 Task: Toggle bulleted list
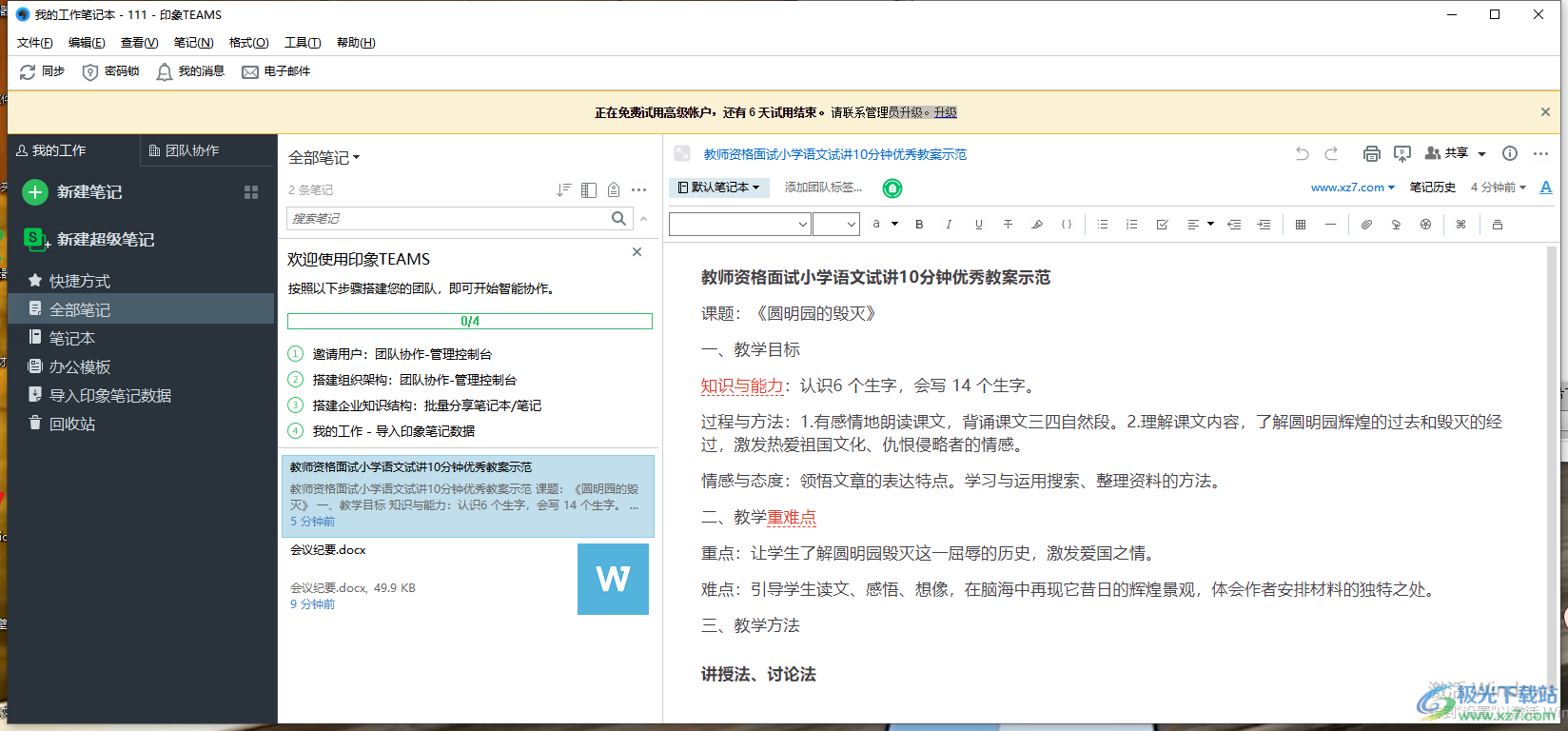1103,225
